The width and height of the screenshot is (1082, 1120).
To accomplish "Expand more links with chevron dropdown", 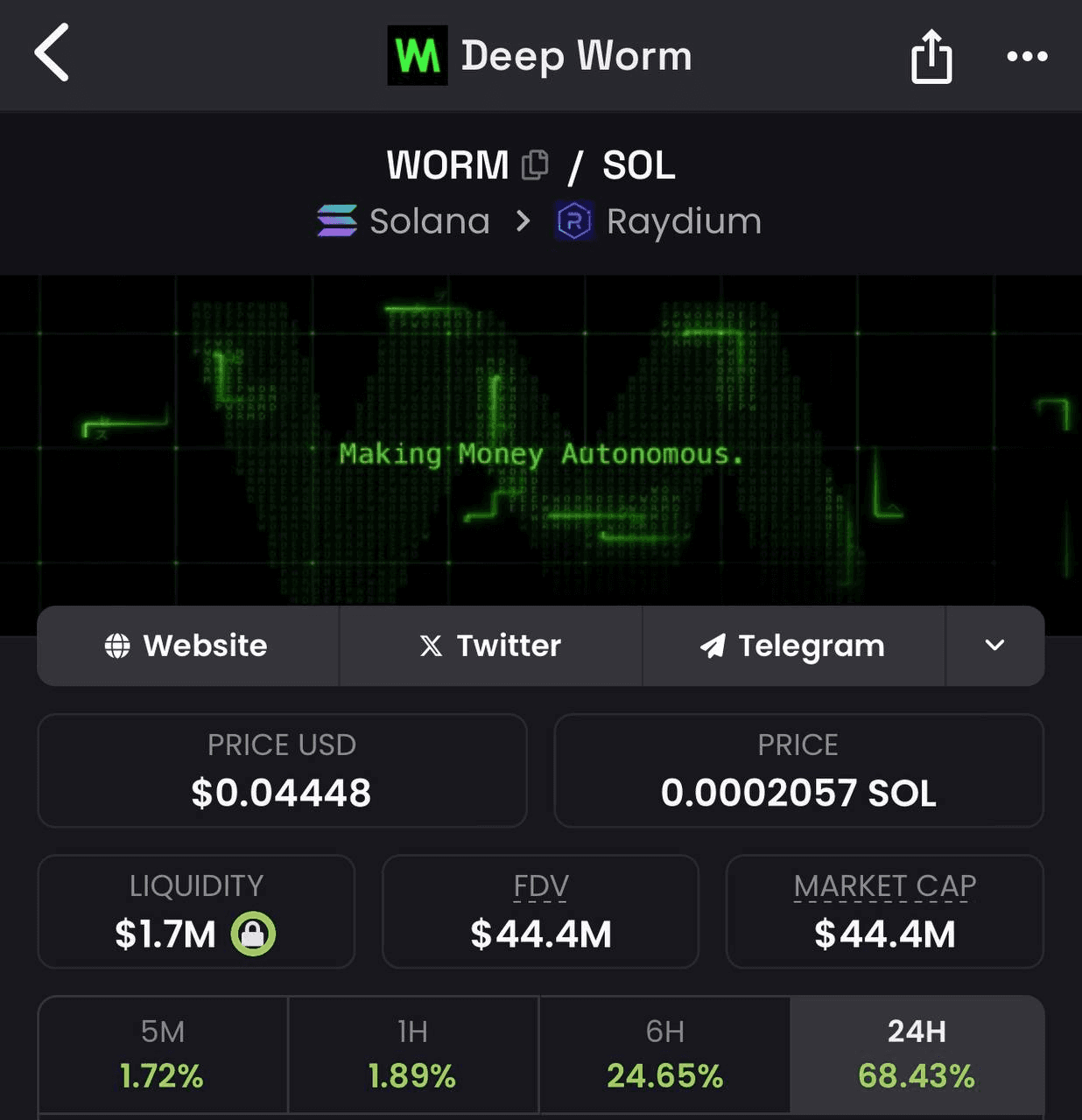I will click(x=994, y=646).
